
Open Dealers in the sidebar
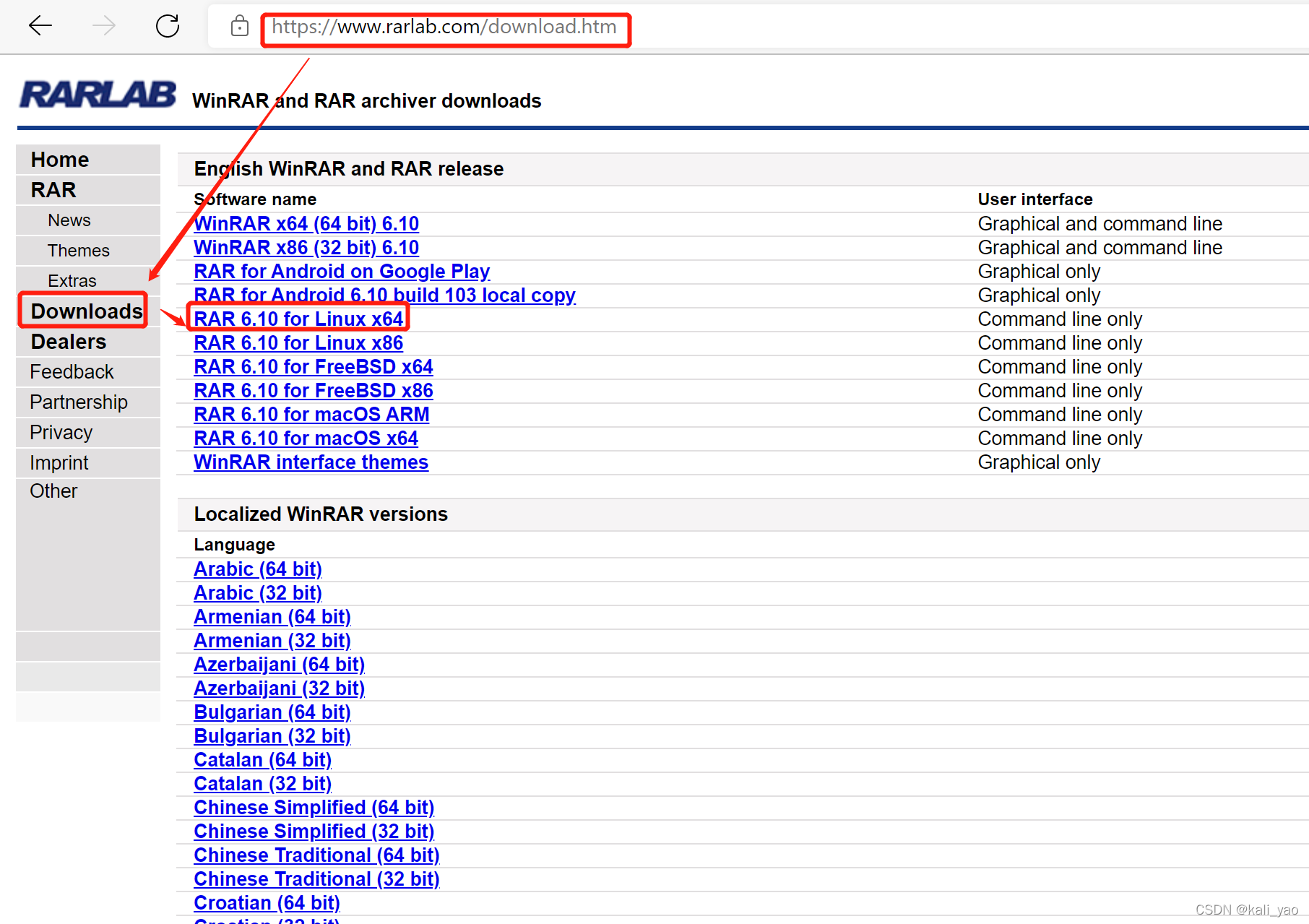click(x=69, y=342)
